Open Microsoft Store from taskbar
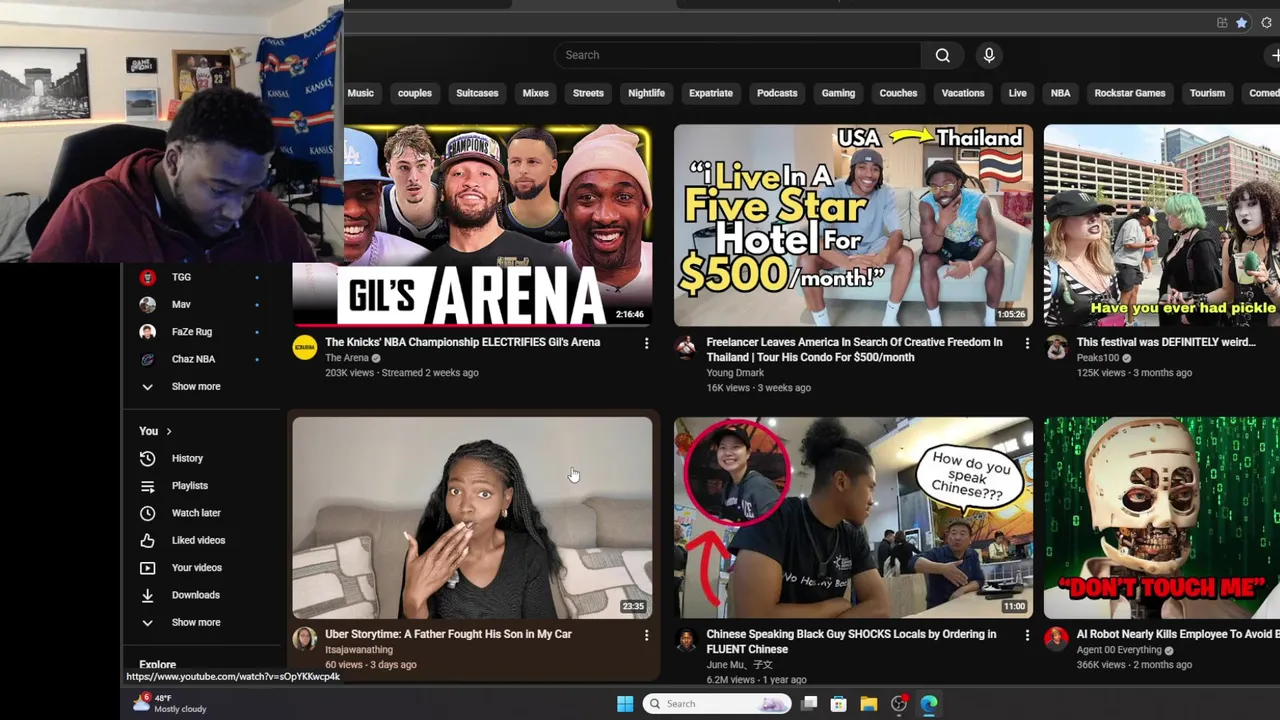This screenshot has width=1280, height=720. (x=839, y=704)
